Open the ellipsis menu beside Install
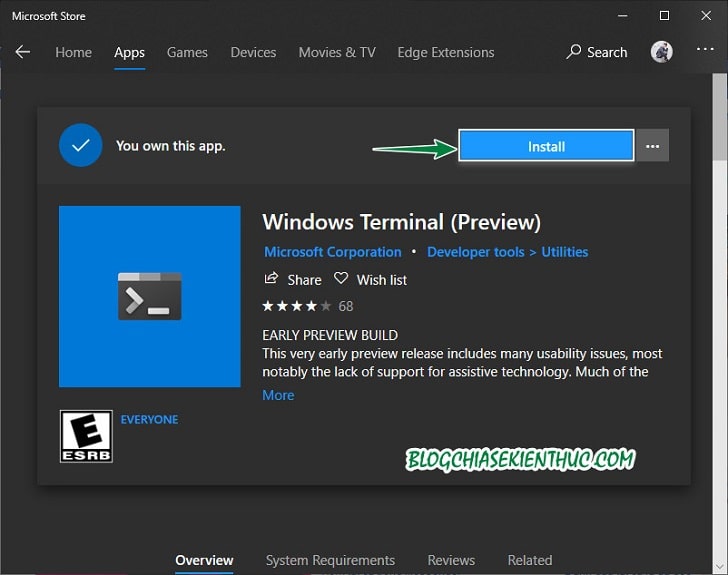Viewport: 728px width, 575px height. click(652, 146)
